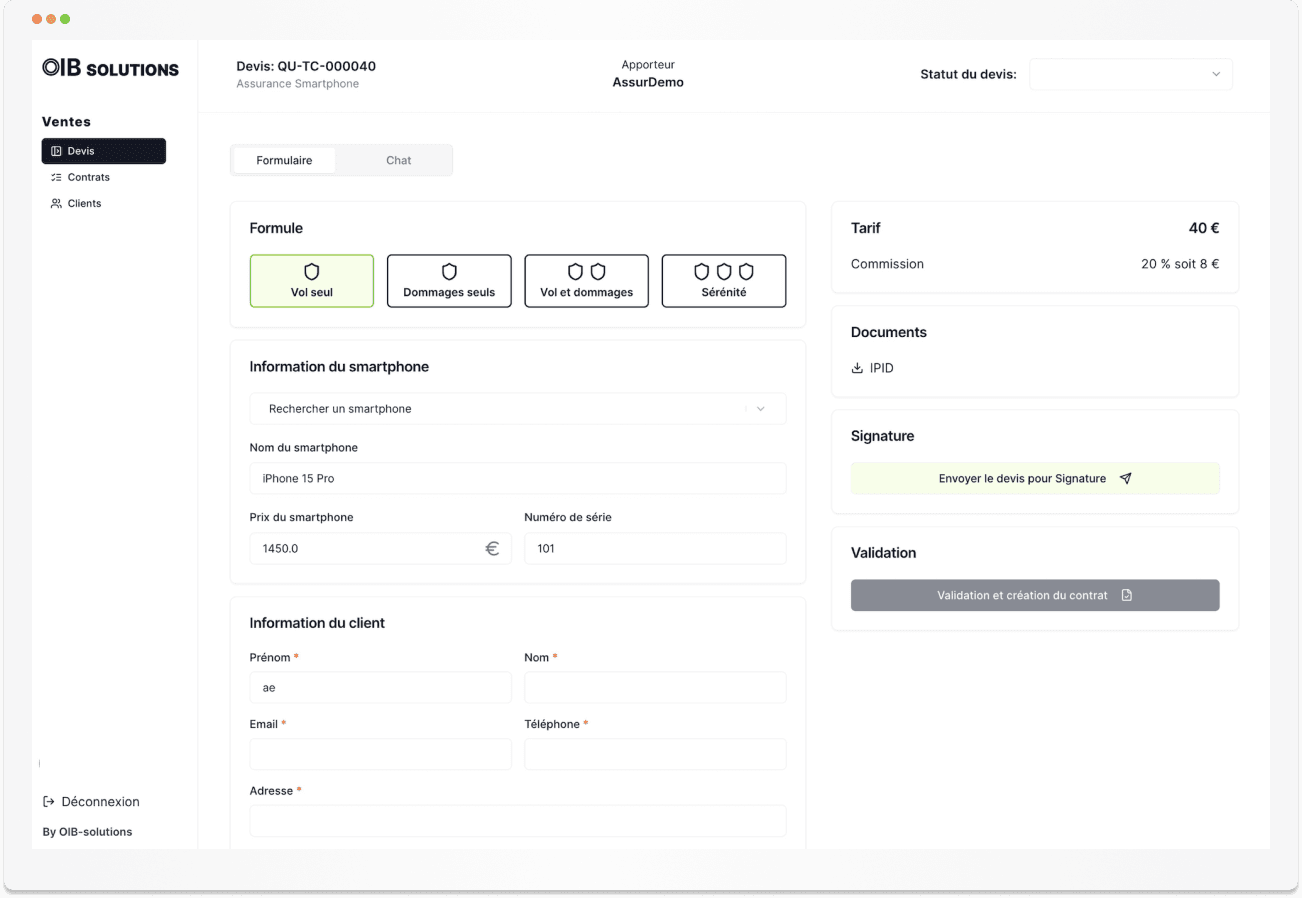Click the Clients people icon in sidebar
This screenshot has width=1302, height=898.
click(56, 203)
